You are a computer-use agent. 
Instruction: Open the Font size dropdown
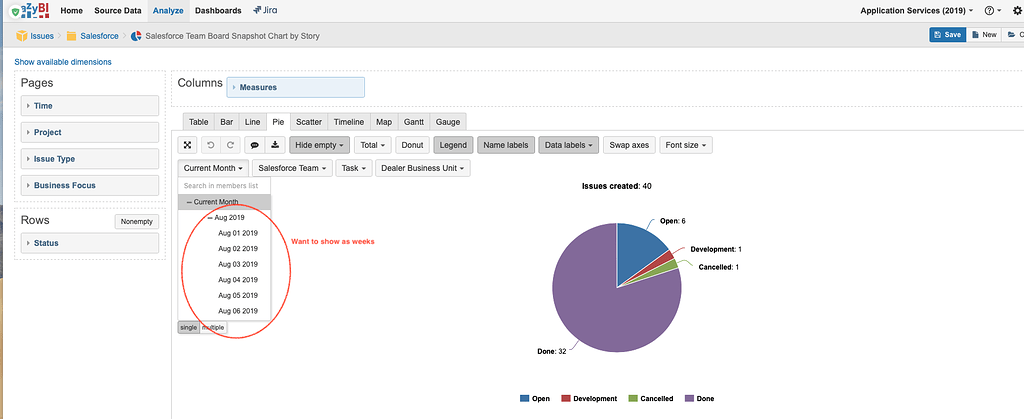tap(687, 145)
